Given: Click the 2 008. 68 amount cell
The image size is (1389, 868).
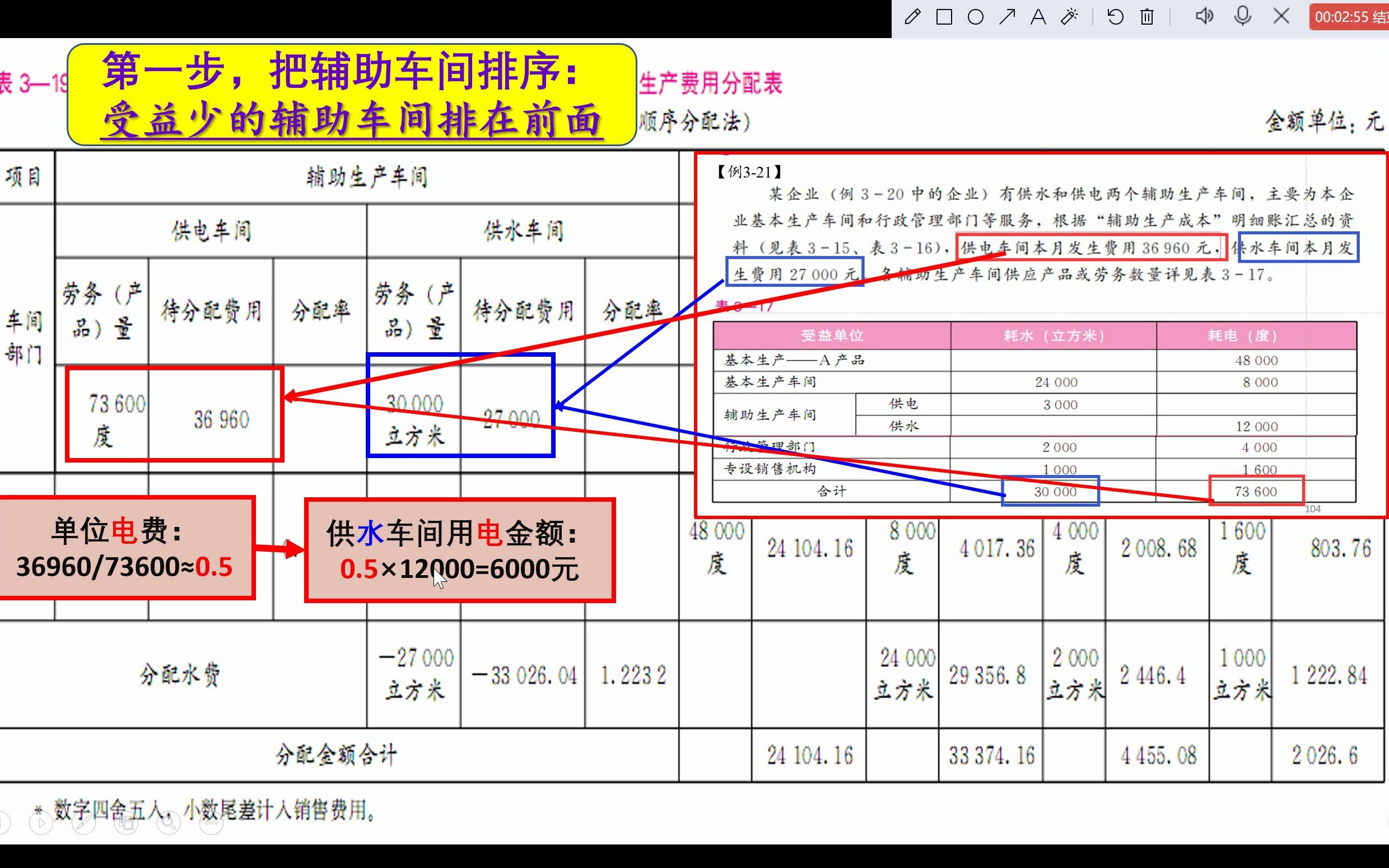Looking at the screenshot, I should [x=1158, y=548].
